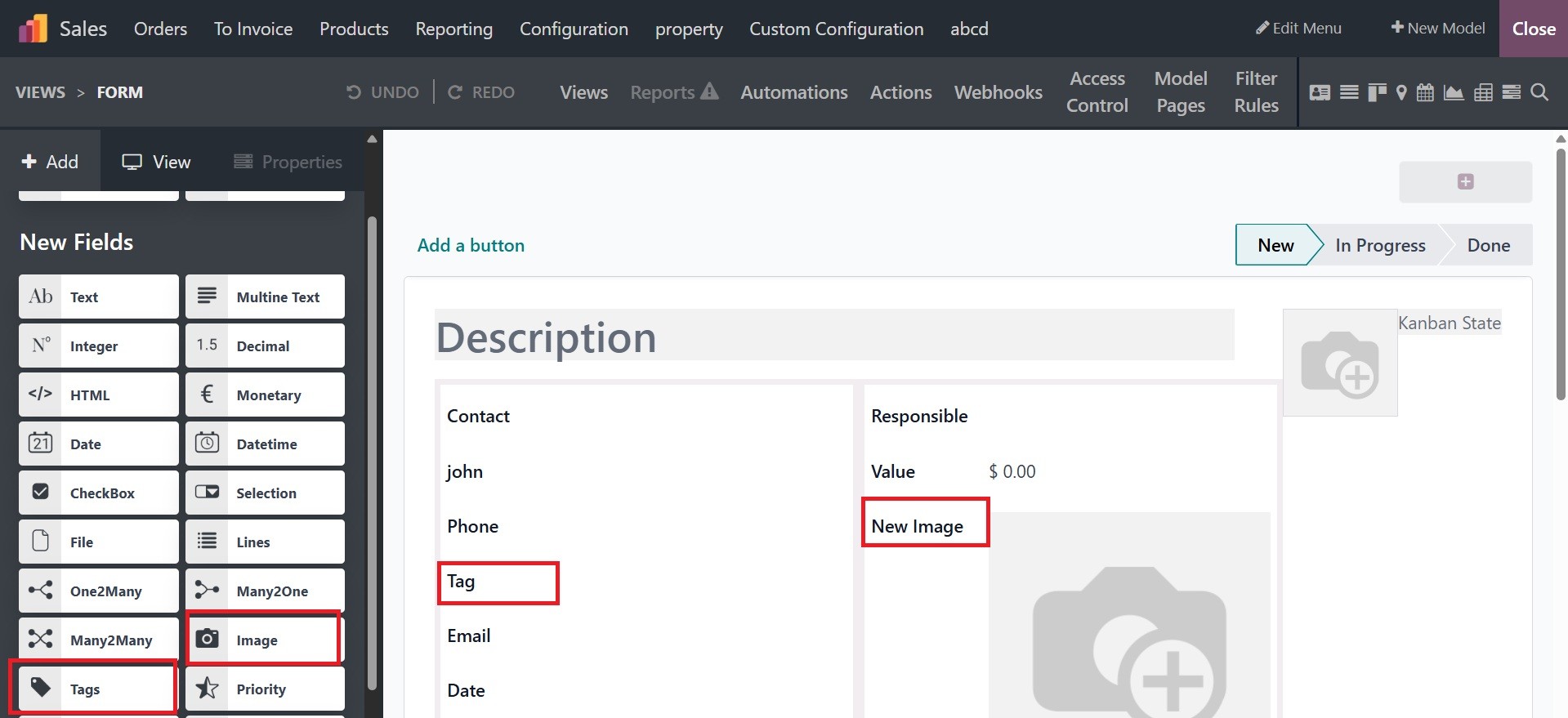Switch to the Pivot table view icon
1568x718 pixels.
tap(1483, 92)
